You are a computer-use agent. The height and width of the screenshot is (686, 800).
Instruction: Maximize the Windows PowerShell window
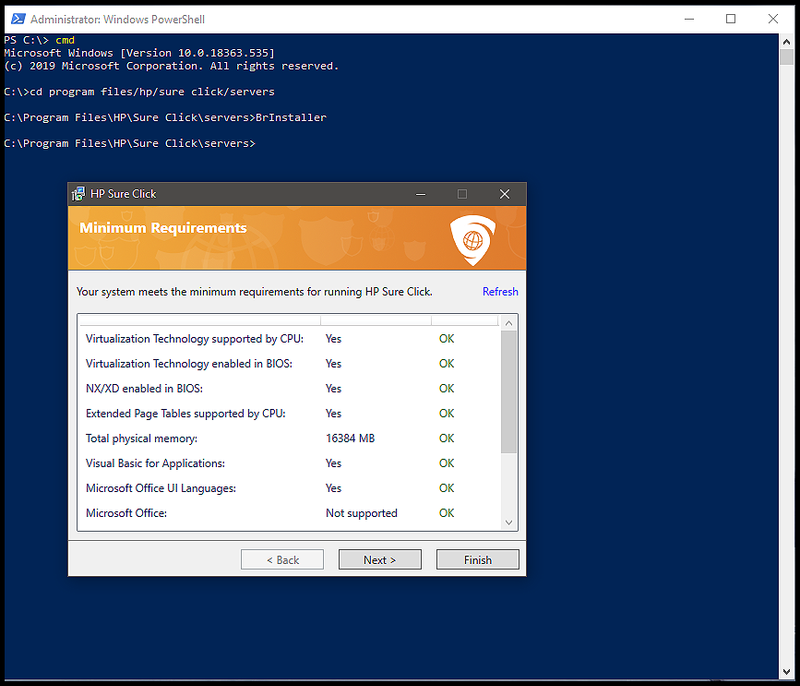pyautogui.click(x=731, y=19)
